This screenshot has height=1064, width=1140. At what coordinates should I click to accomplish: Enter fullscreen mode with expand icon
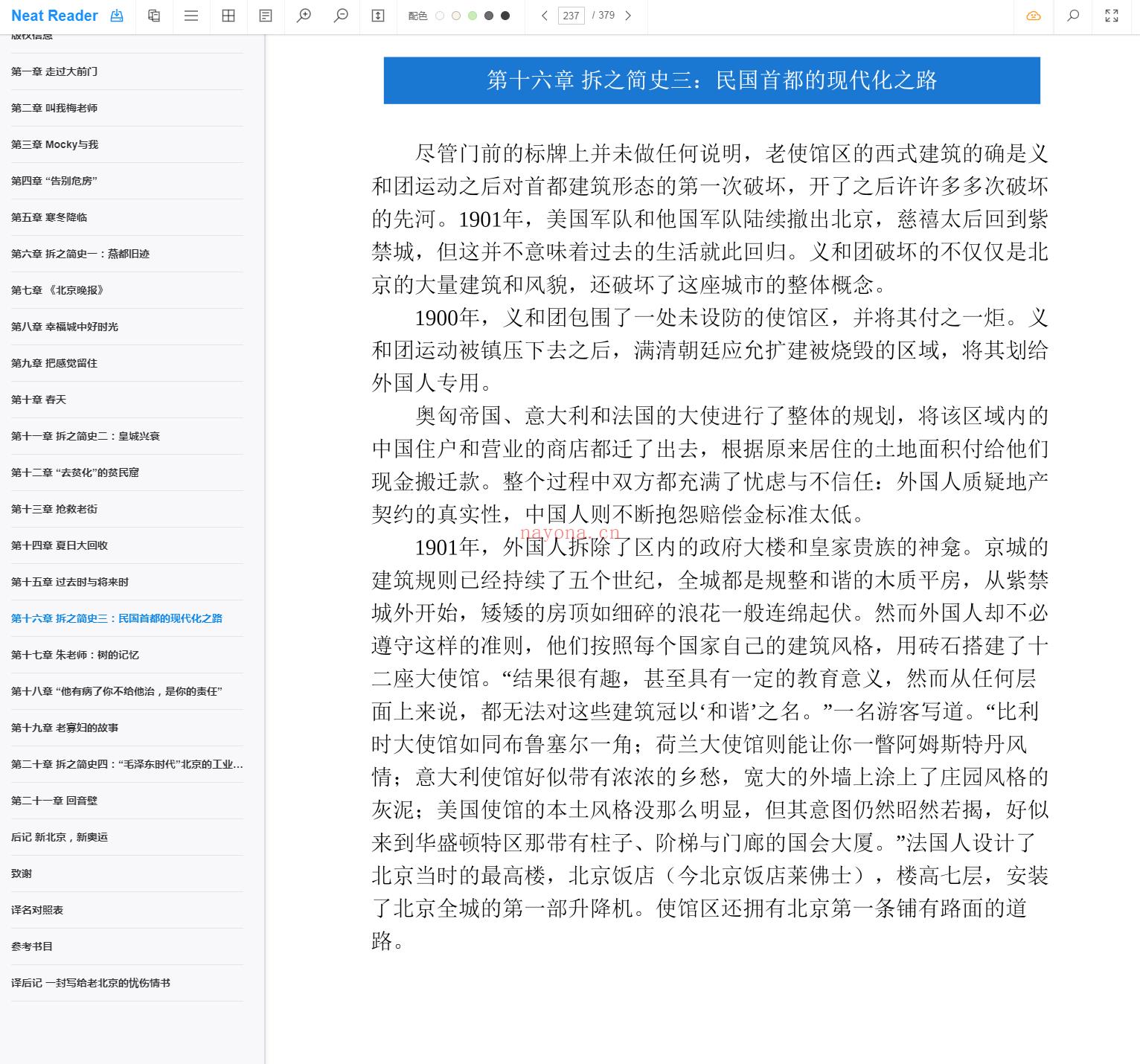point(1112,16)
